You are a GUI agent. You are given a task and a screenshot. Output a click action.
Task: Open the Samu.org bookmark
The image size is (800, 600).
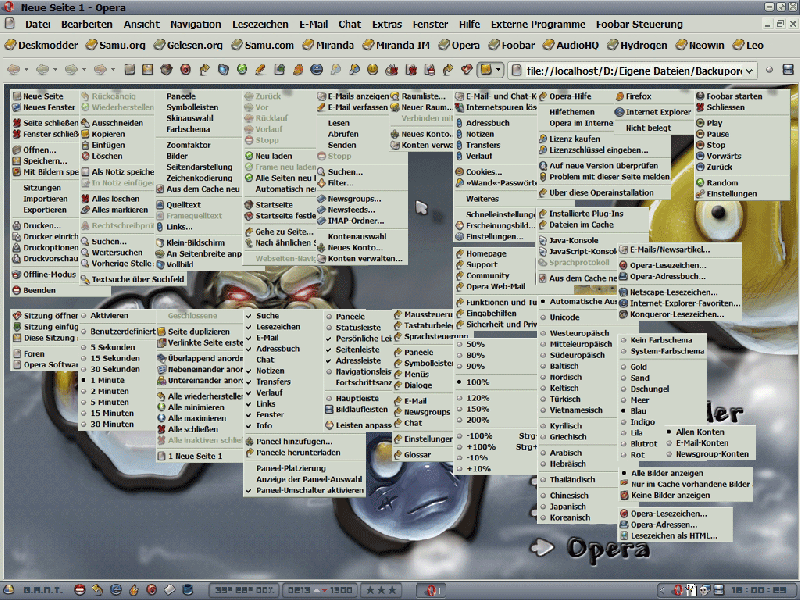(x=116, y=45)
